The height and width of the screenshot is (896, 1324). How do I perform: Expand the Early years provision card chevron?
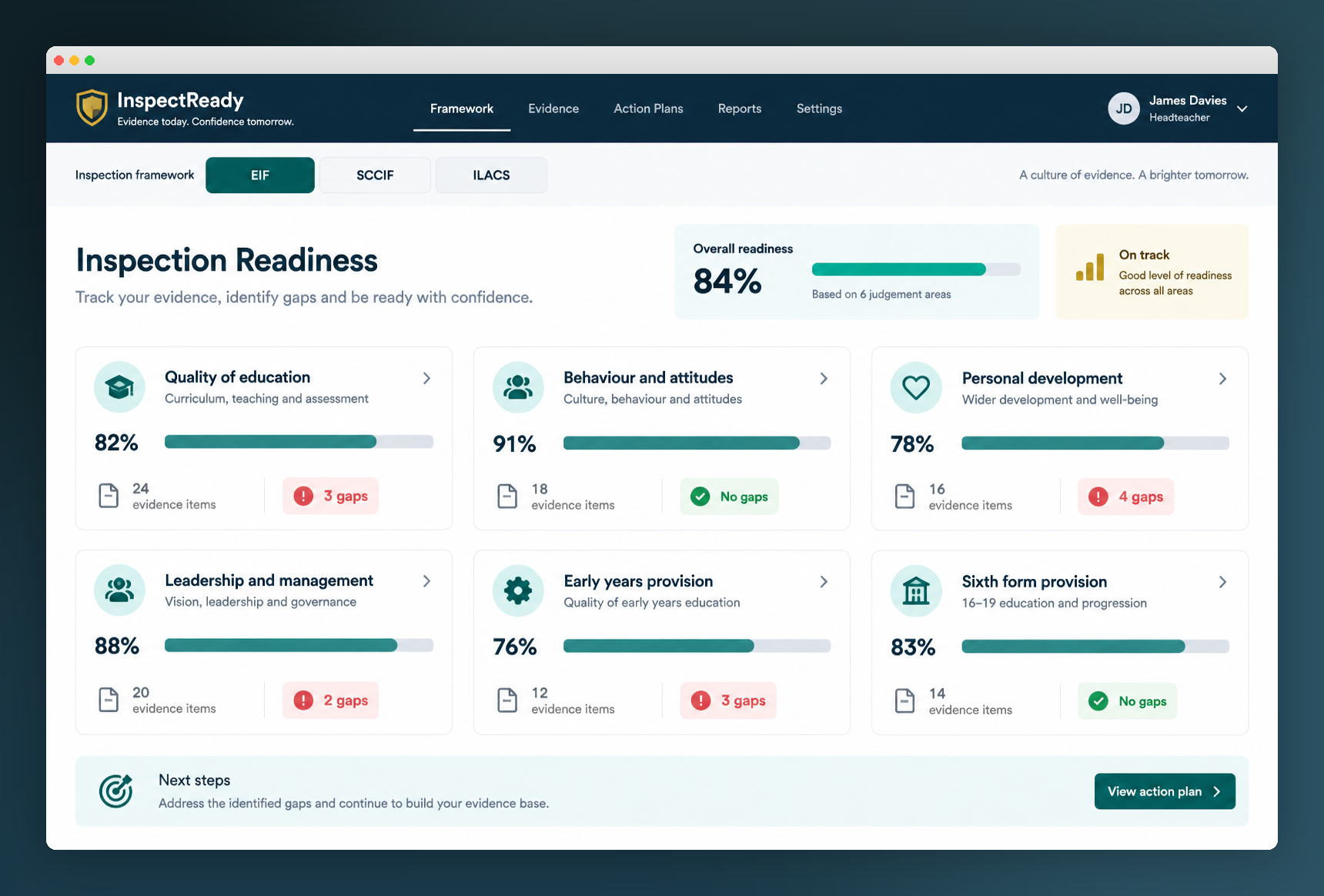[824, 582]
